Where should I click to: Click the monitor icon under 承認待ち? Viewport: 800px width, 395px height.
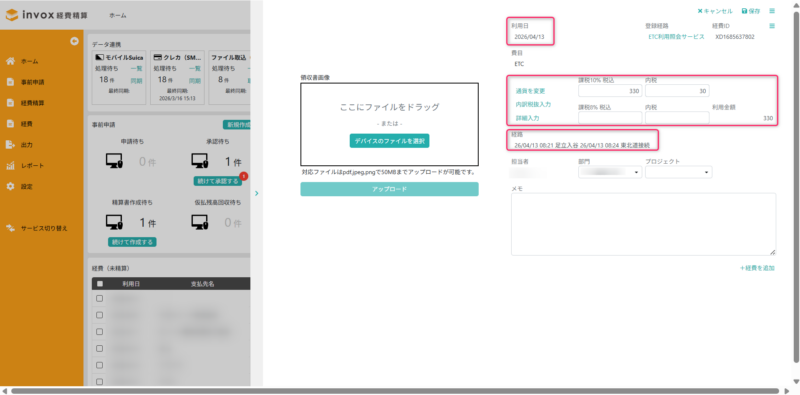(200, 161)
